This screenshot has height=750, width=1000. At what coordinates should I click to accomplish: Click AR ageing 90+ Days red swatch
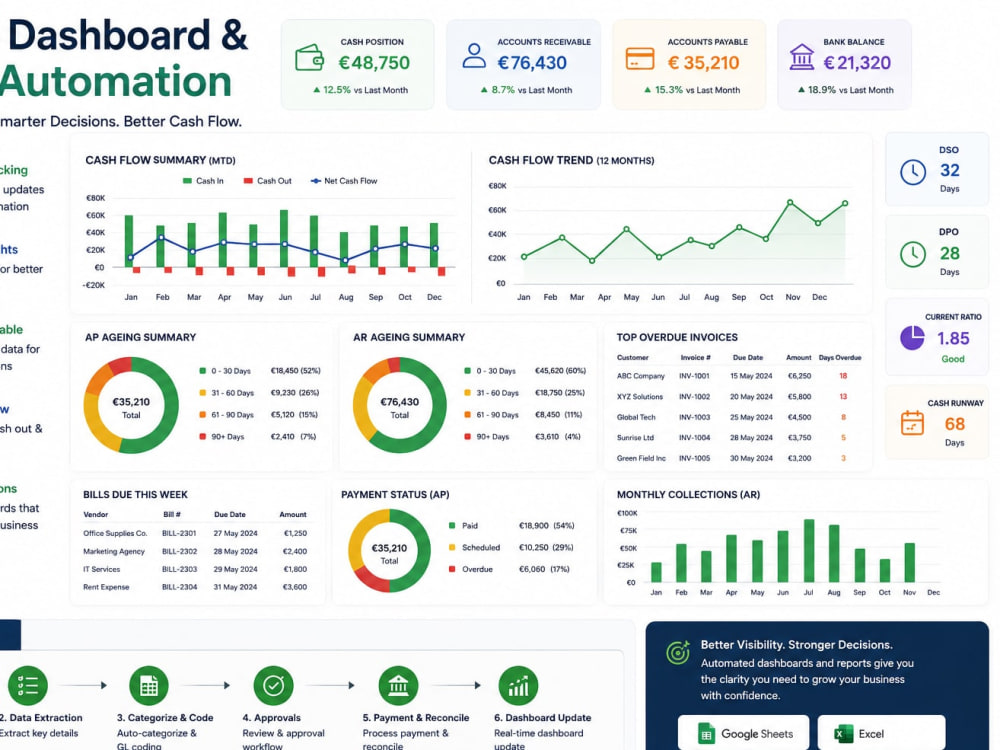tap(467, 437)
